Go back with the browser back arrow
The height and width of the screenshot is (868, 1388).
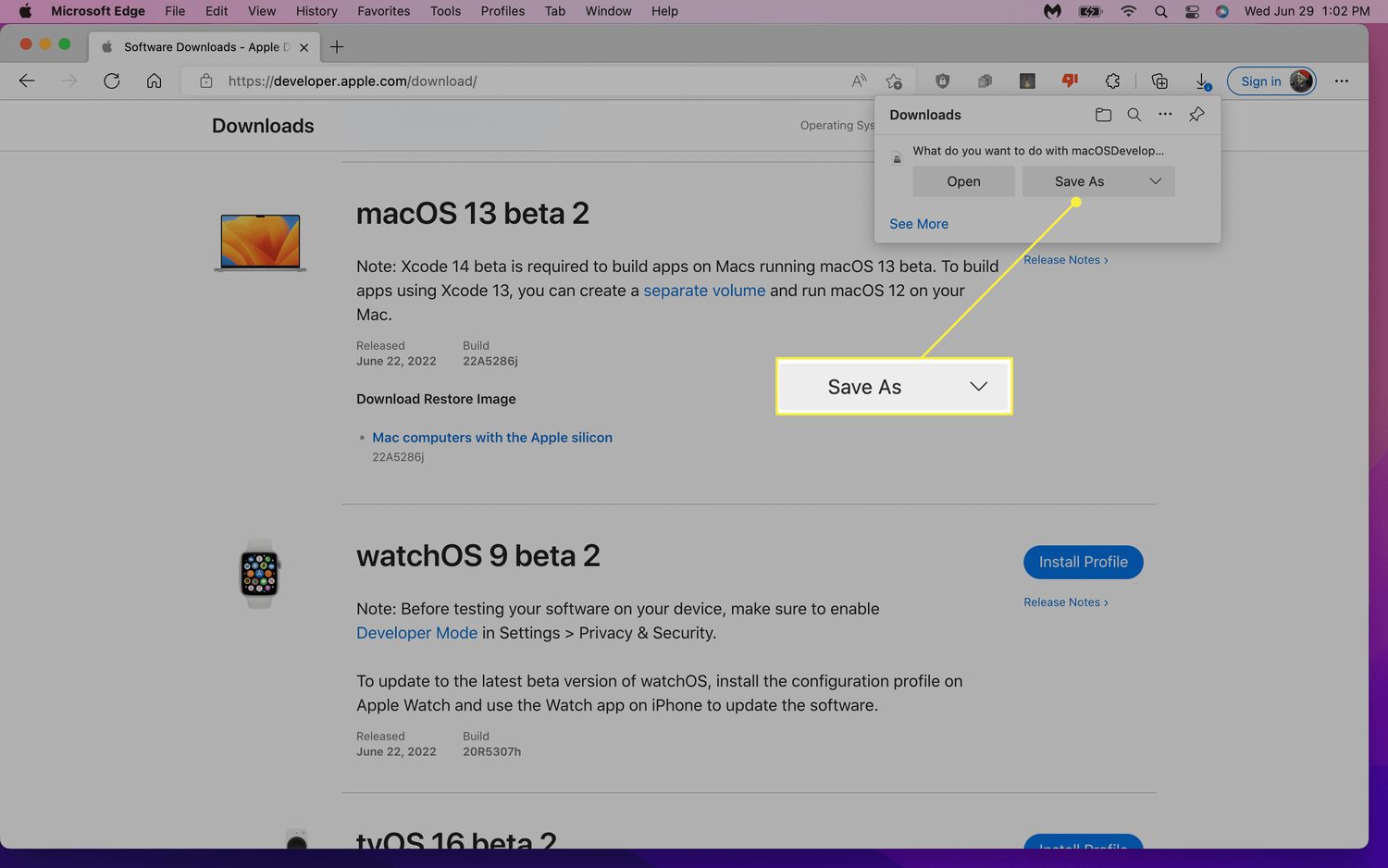pos(27,81)
